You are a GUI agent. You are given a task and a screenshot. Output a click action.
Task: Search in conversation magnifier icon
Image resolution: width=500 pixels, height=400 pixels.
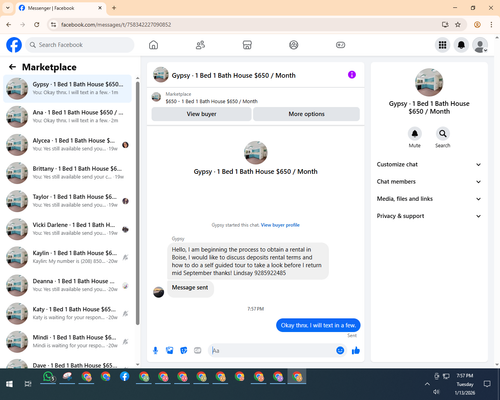[x=443, y=134]
